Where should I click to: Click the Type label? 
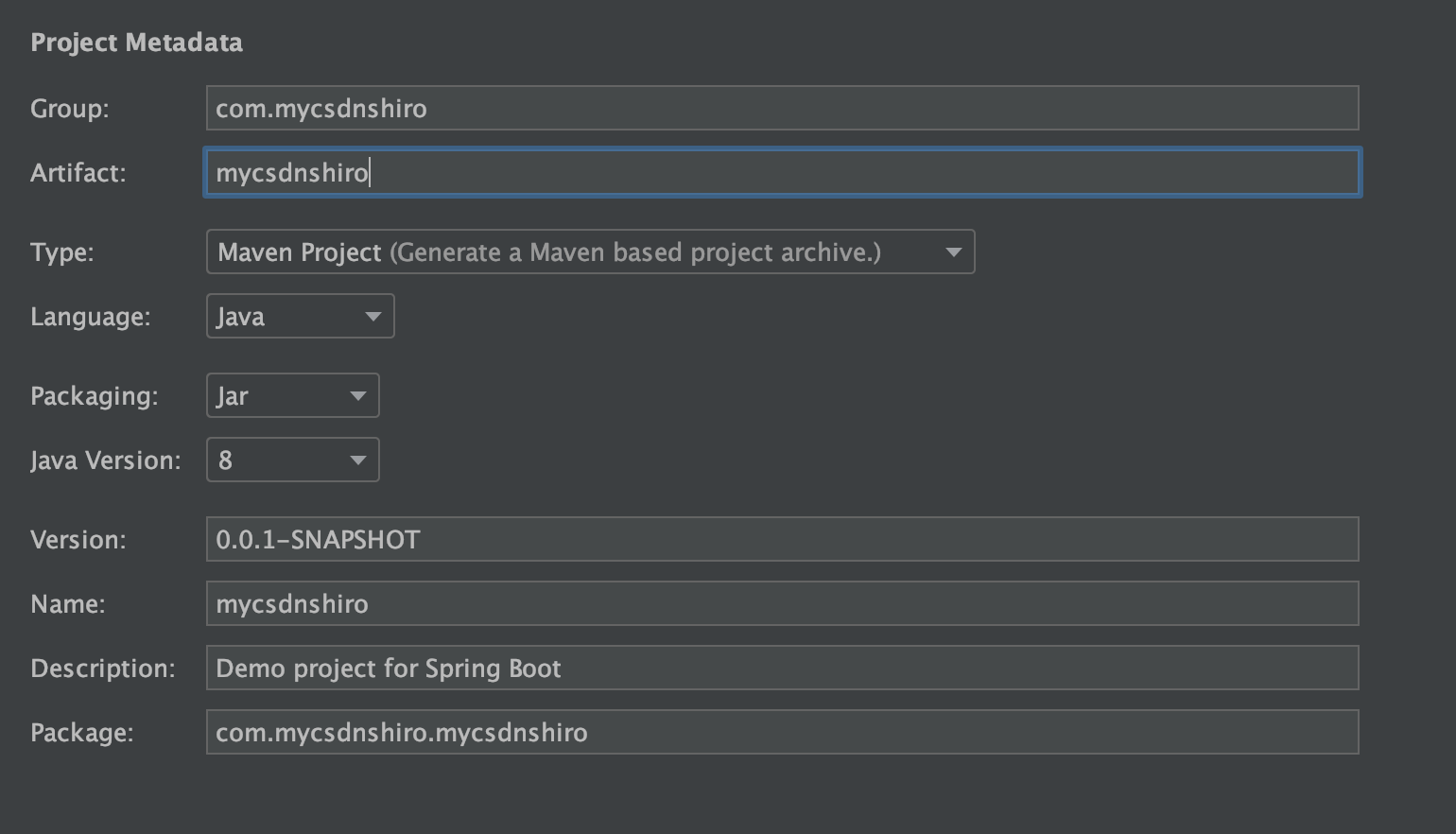tap(61, 252)
